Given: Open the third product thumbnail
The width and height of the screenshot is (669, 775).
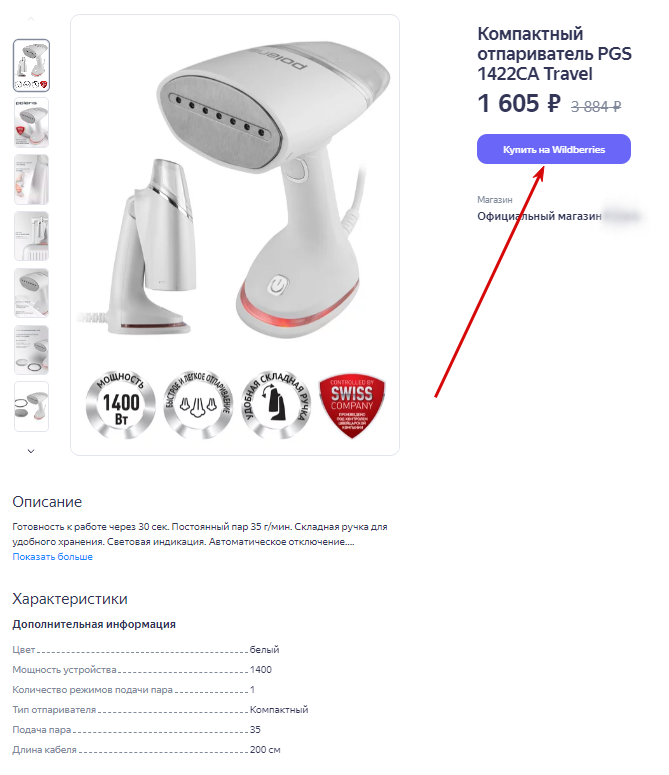Looking at the screenshot, I should (31, 179).
